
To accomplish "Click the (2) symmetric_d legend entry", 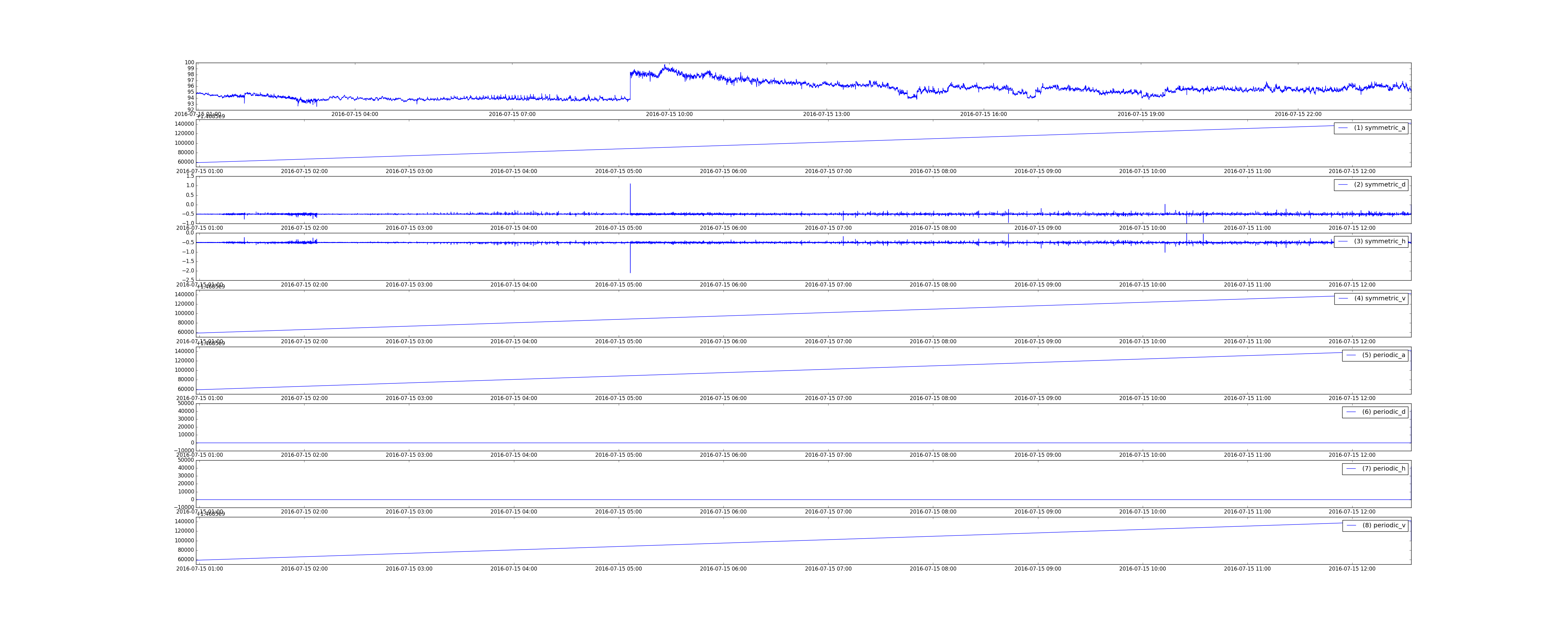I will [1371, 184].
